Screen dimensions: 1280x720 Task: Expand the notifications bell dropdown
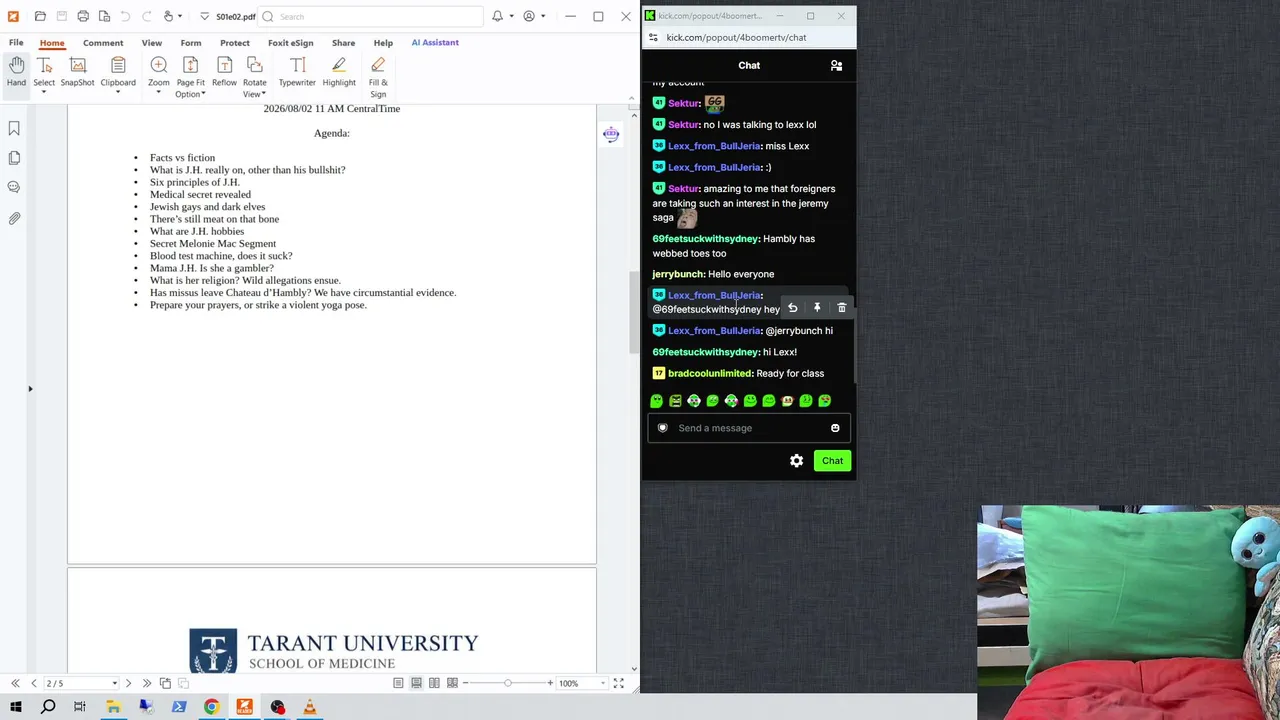tap(511, 16)
